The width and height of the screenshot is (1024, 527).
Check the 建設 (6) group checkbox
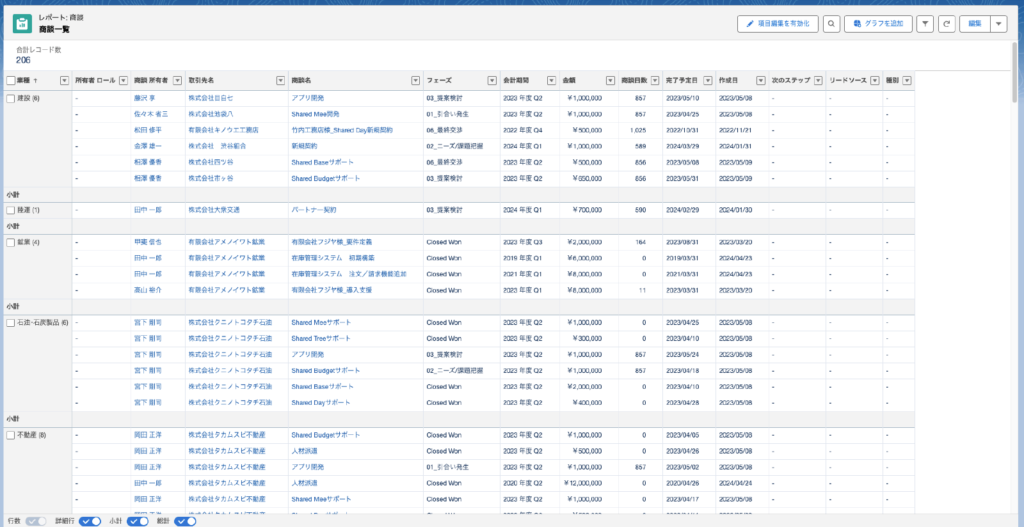tap(10, 98)
